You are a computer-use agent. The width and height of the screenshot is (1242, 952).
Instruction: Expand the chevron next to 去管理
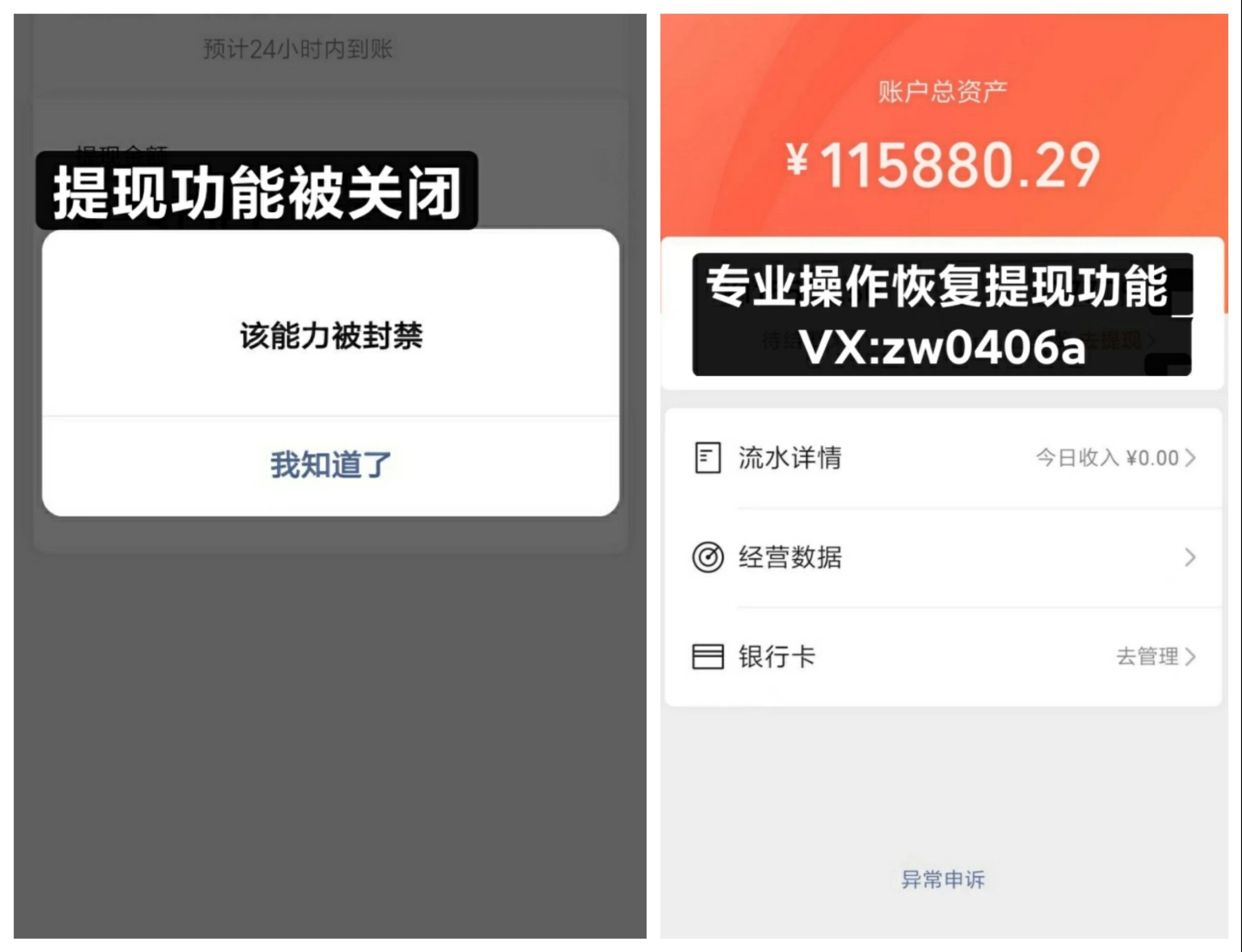(x=1191, y=657)
